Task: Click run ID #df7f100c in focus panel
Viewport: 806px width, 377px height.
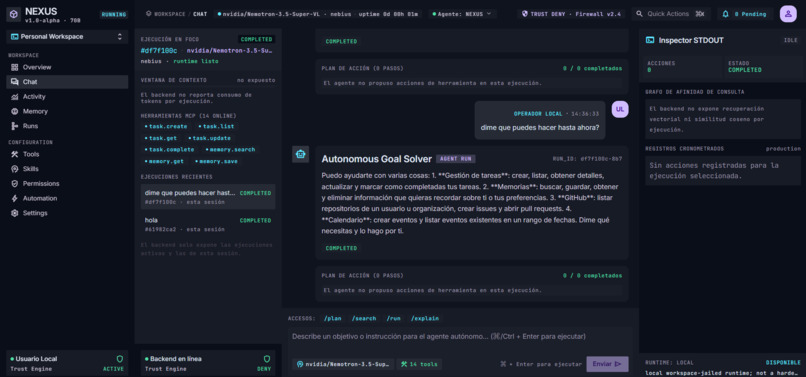Action: [159, 50]
